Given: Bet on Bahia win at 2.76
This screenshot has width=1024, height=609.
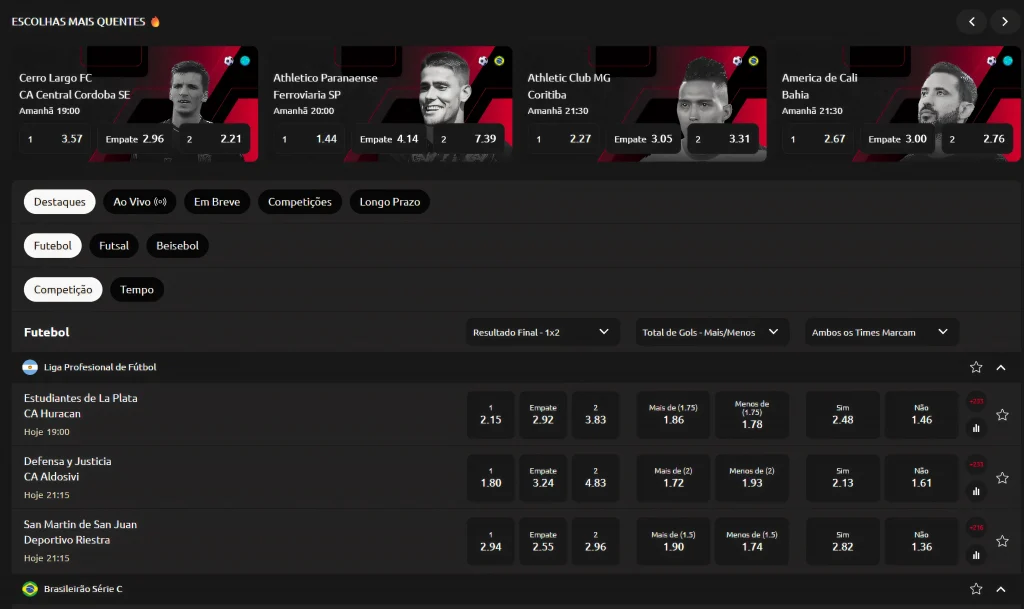Looking at the screenshot, I should 978,139.
